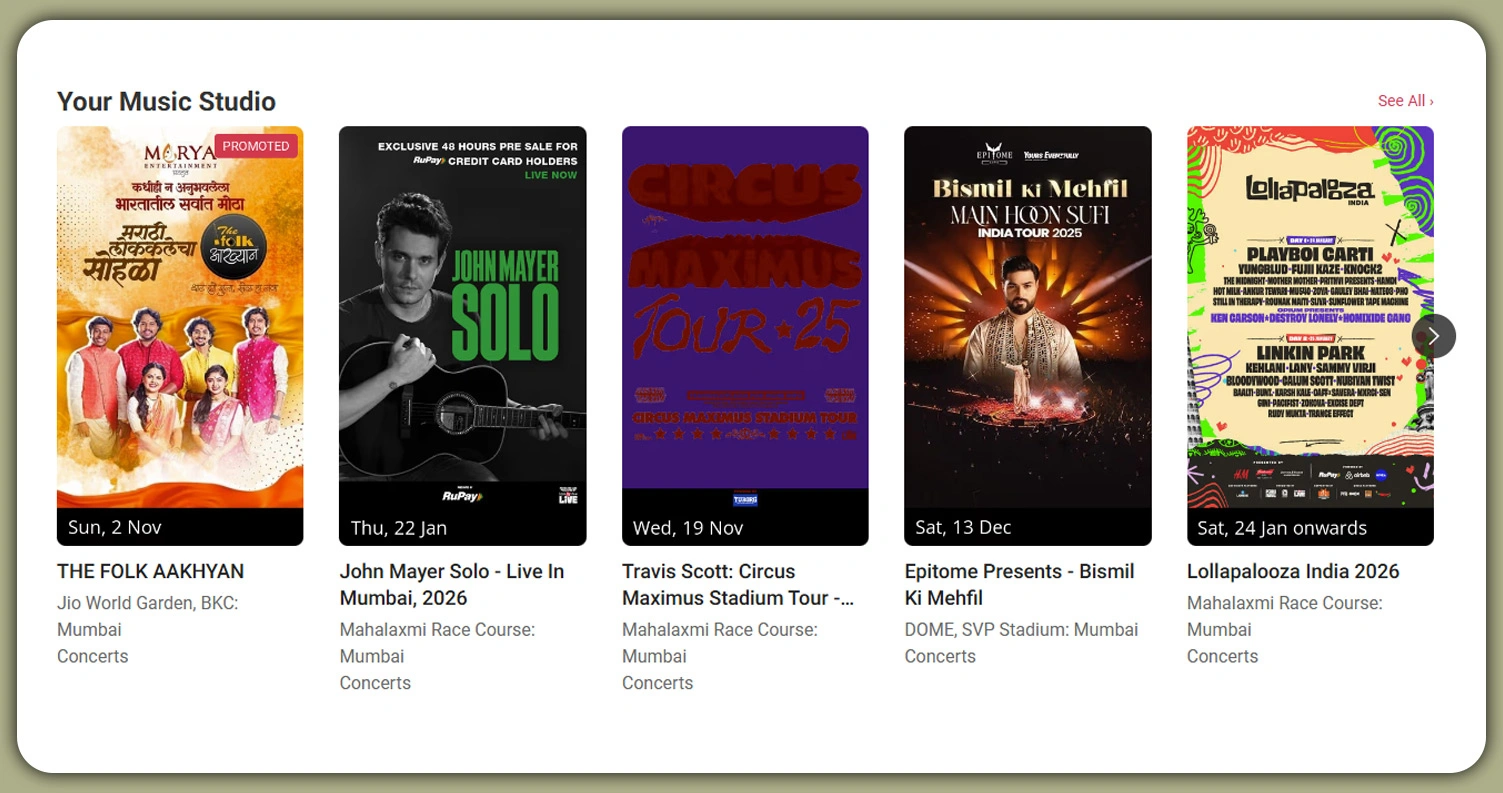Click THE FOLK AAKHYAN title text

[150, 571]
